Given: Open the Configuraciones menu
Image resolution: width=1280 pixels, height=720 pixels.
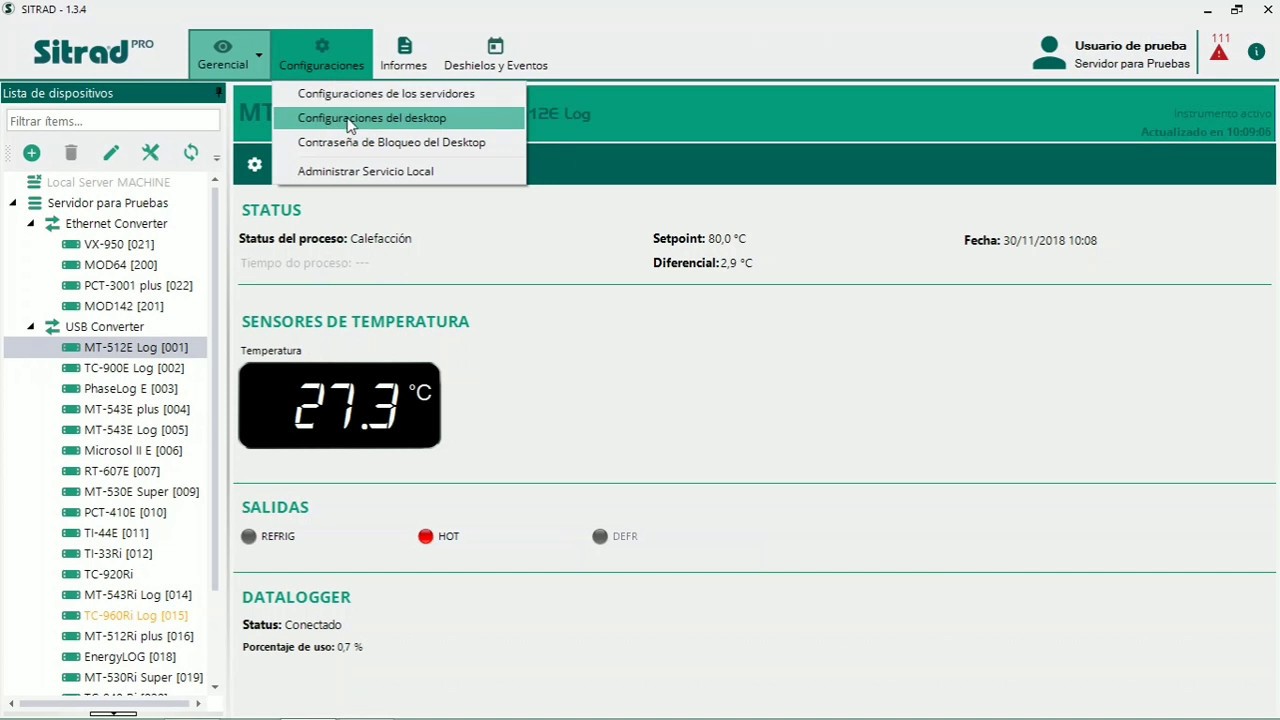Looking at the screenshot, I should click(x=321, y=54).
